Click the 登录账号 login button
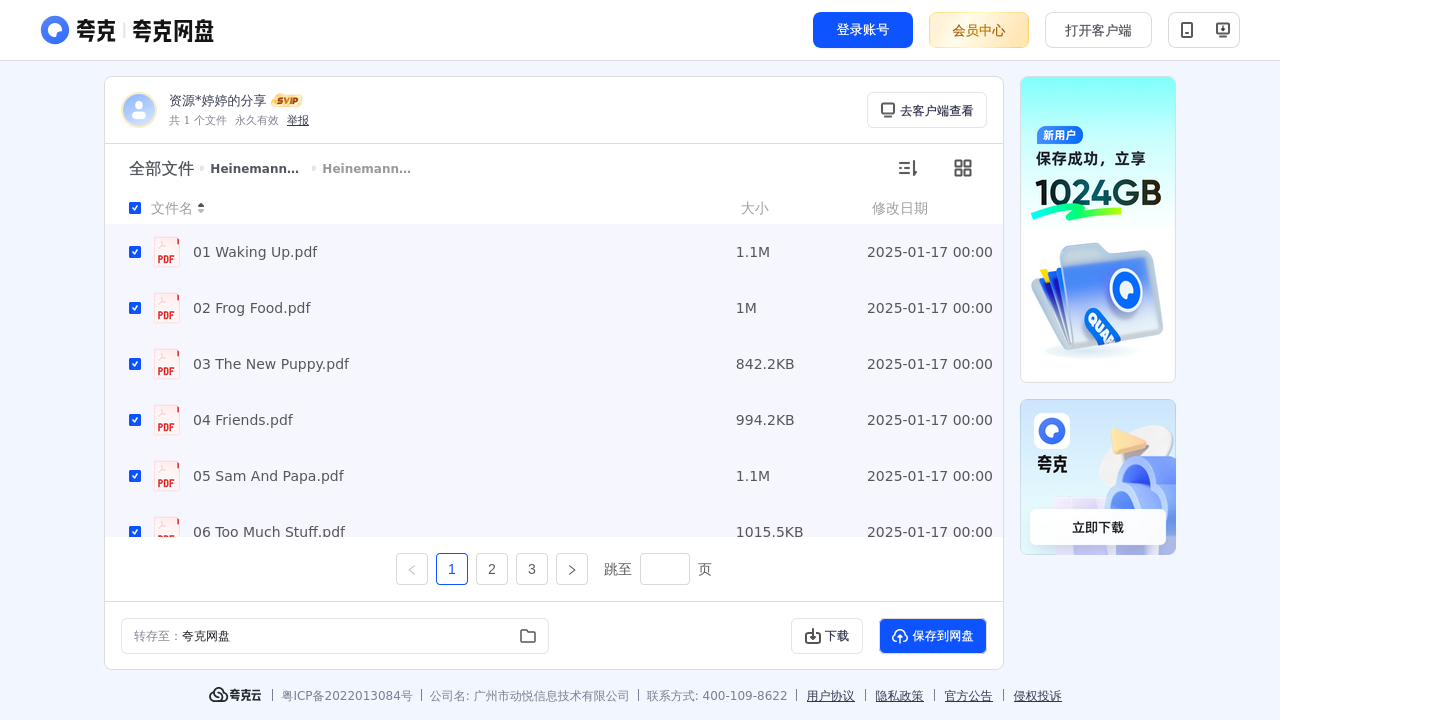The height and width of the screenshot is (720, 1452). click(x=863, y=30)
